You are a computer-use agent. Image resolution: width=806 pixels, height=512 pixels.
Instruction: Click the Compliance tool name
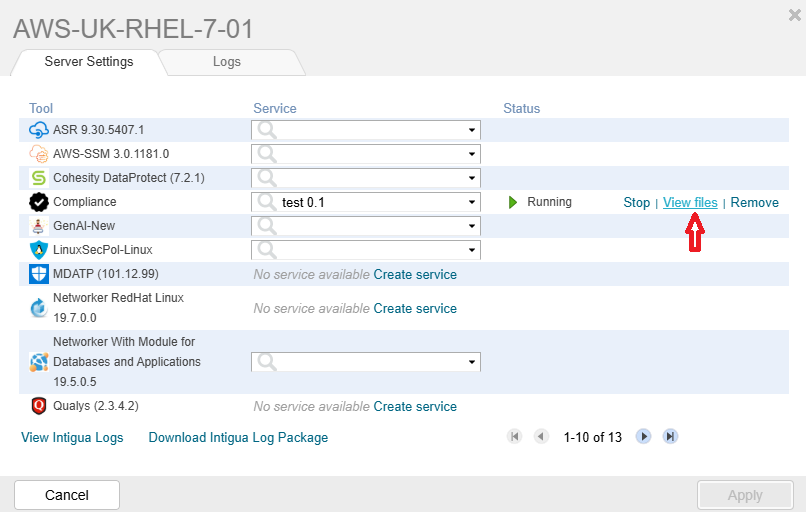(84, 202)
